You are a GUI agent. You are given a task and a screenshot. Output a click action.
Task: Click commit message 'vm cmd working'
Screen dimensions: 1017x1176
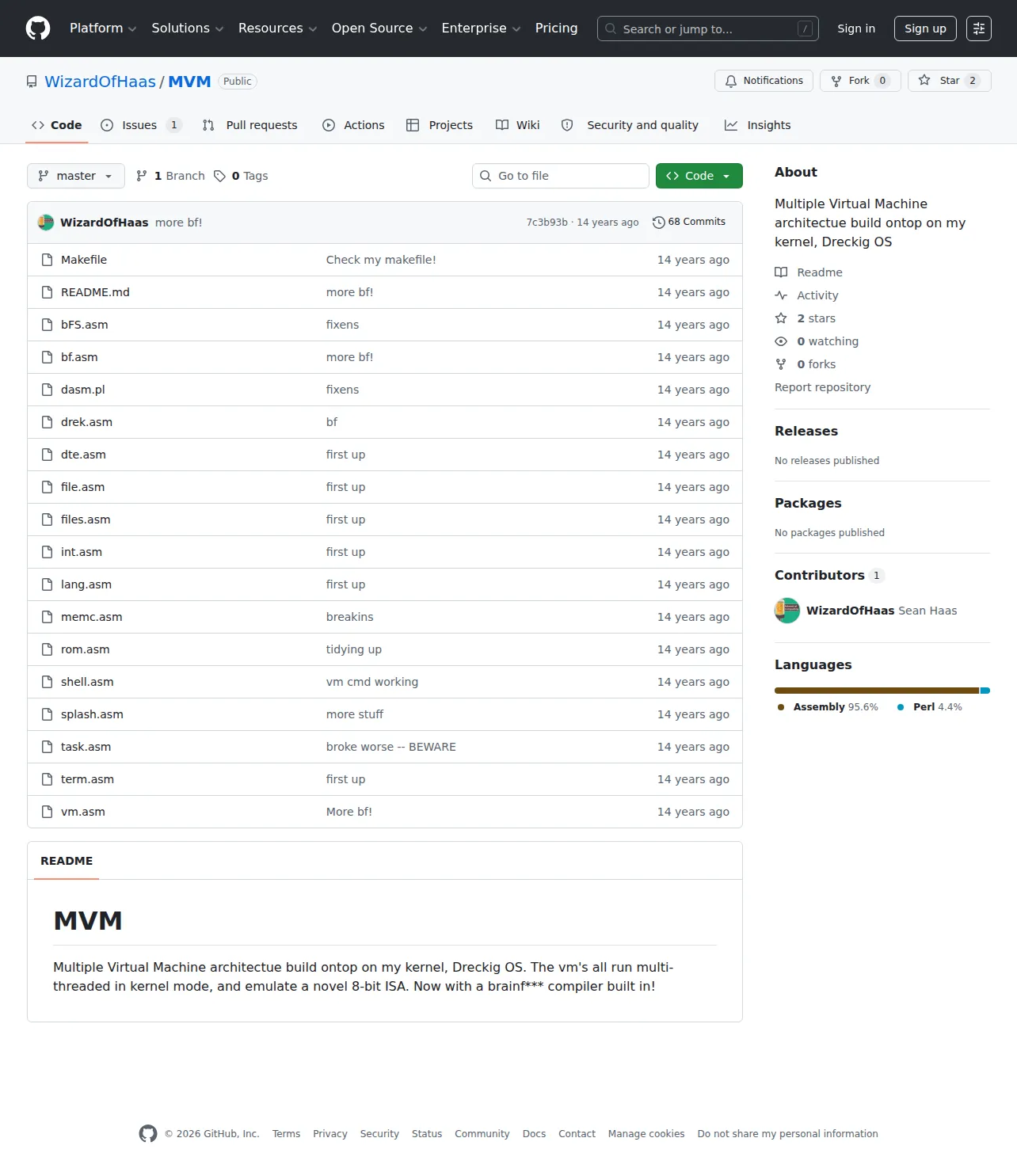click(x=372, y=682)
